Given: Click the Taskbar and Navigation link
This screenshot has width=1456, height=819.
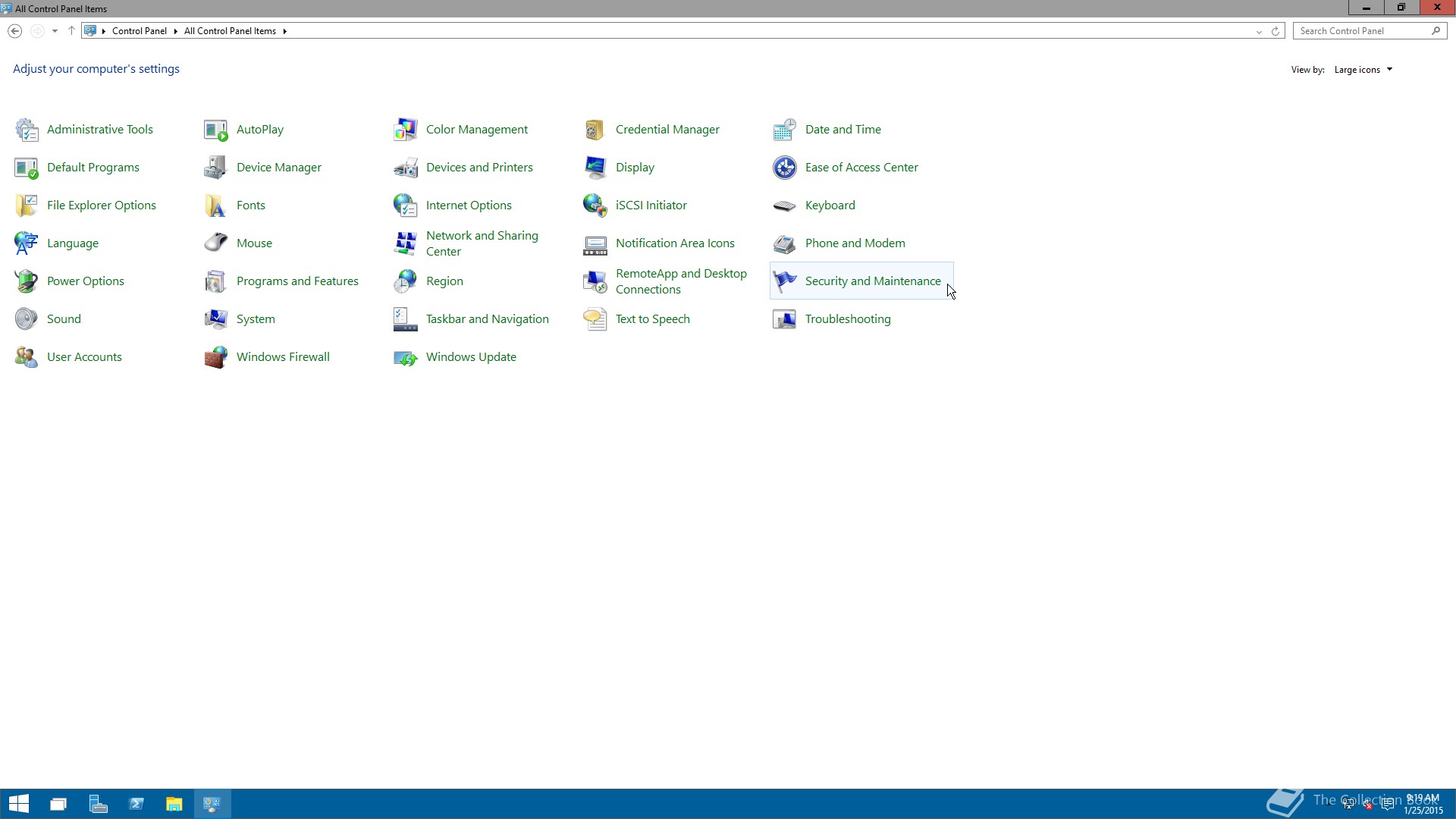Looking at the screenshot, I should point(488,319).
